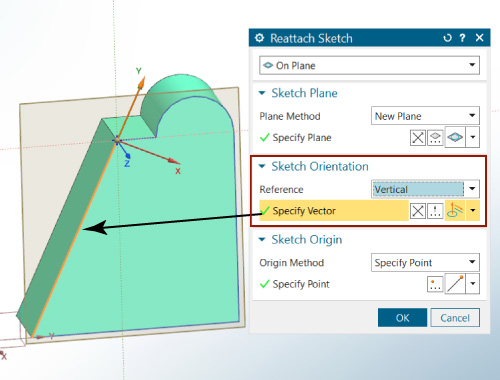Collapse the Sketch Plane section

coord(262,93)
